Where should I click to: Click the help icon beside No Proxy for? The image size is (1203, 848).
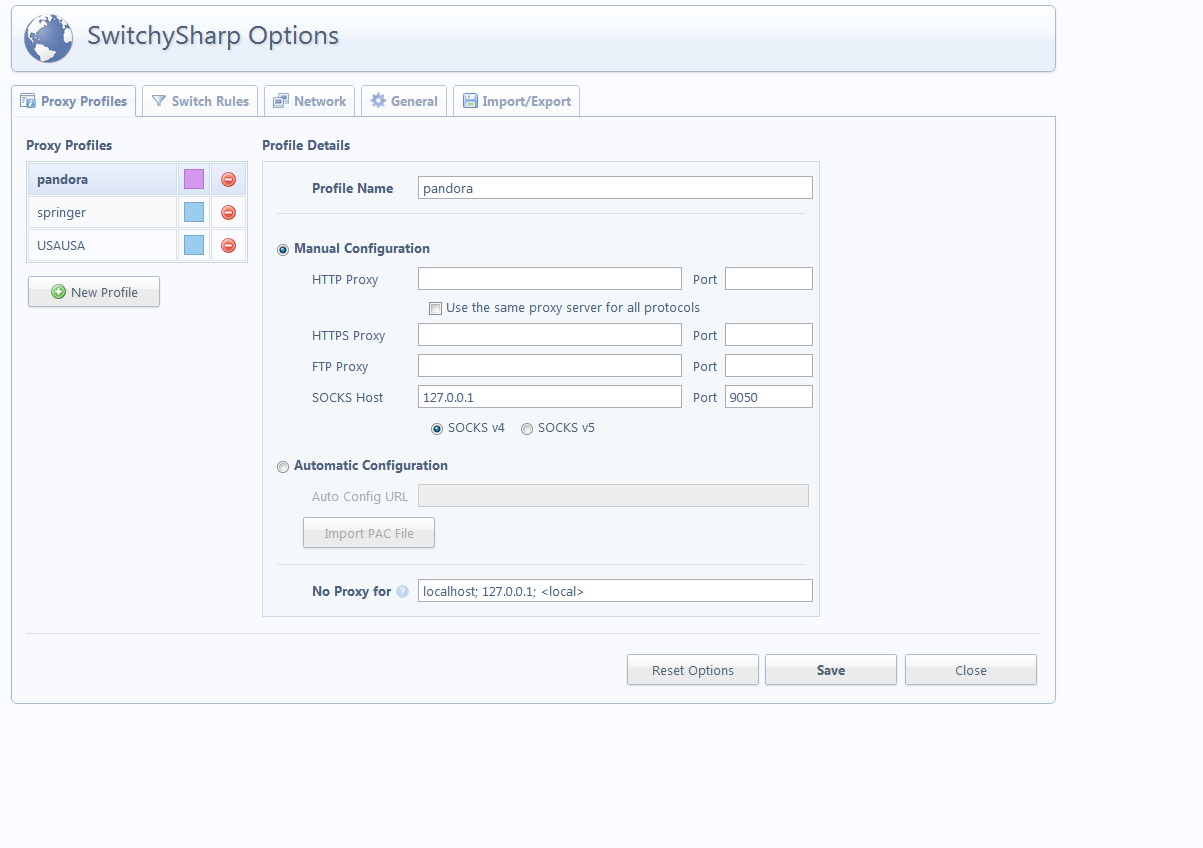[402, 592]
